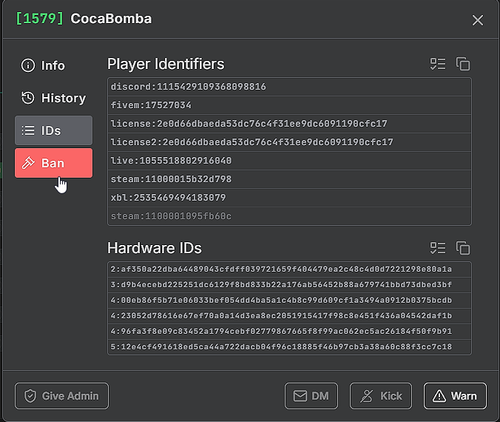The width and height of the screenshot is (500, 422).
Task: Select the IDs tab
Action: pyautogui.click(x=53, y=130)
